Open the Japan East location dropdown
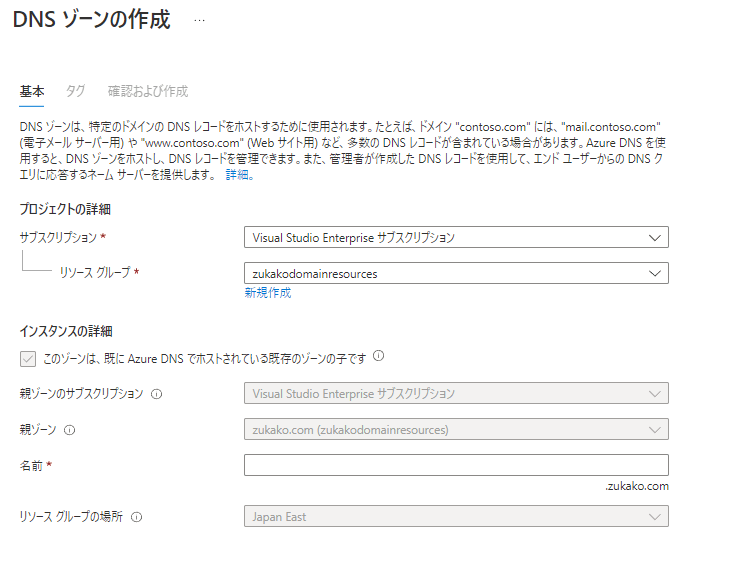Image resolution: width=756 pixels, height=562 pixels. tap(456, 516)
